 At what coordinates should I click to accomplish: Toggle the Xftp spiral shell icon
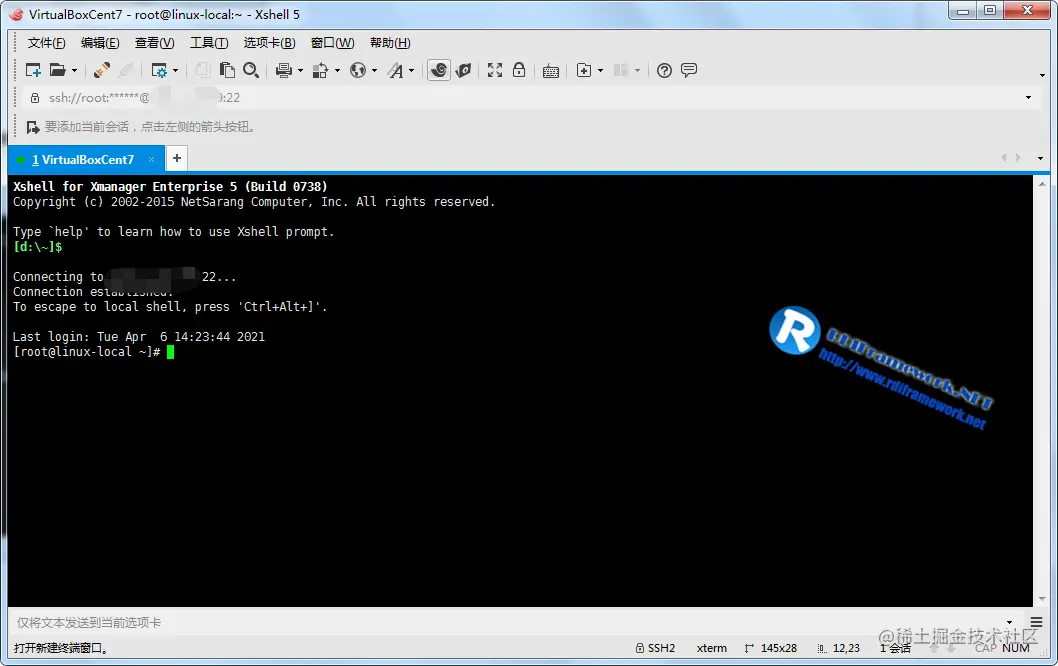[439, 70]
